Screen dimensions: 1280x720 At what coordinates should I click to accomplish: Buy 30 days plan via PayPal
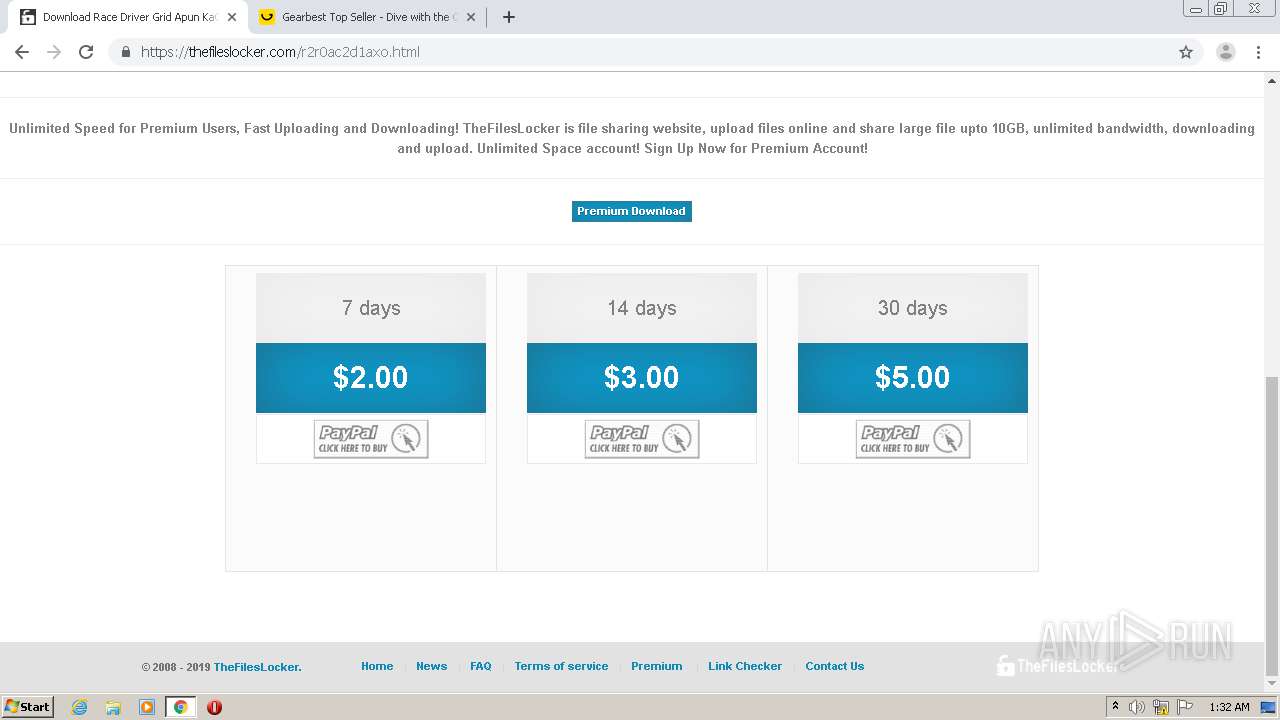(x=913, y=439)
